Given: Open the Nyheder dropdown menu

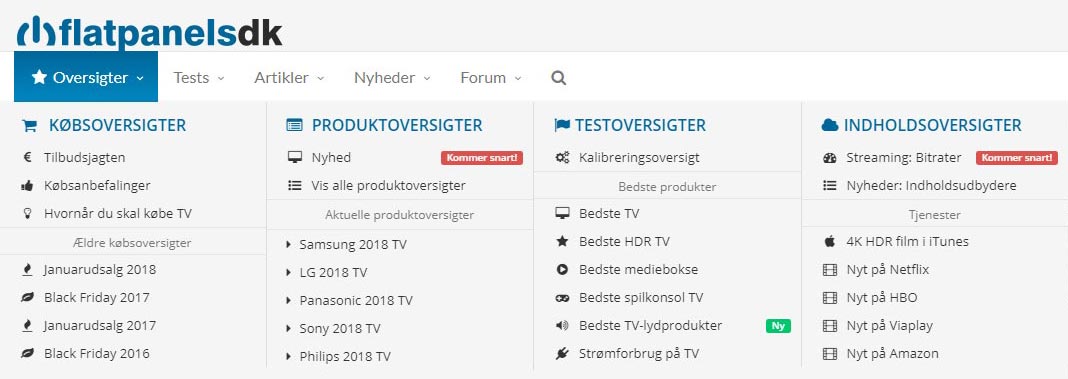Looking at the screenshot, I should pyautogui.click(x=392, y=78).
